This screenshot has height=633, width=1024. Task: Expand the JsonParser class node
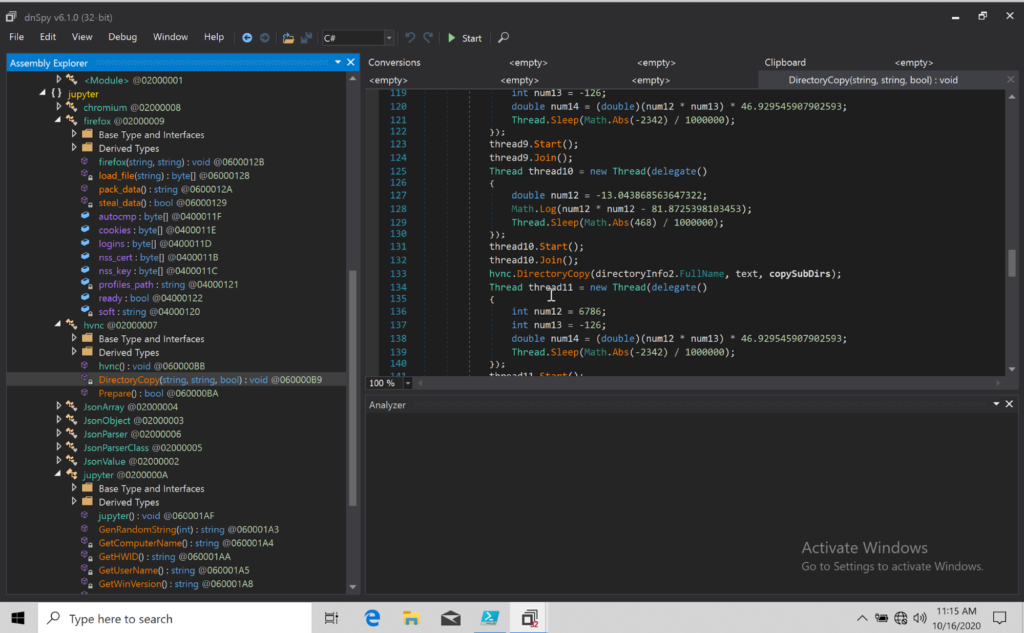[59, 434]
